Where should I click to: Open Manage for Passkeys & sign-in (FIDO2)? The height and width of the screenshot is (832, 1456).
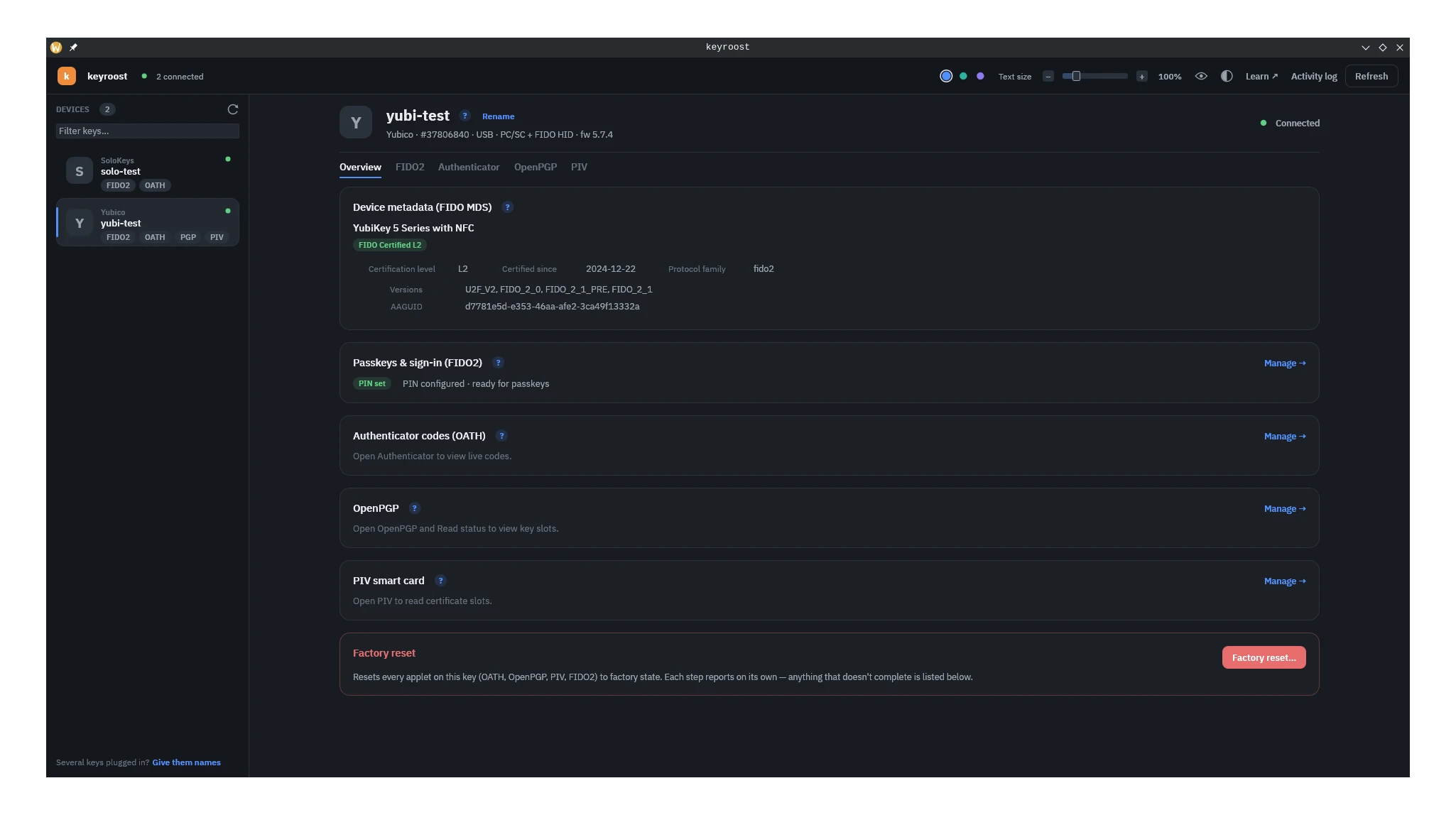tap(1285, 363)
